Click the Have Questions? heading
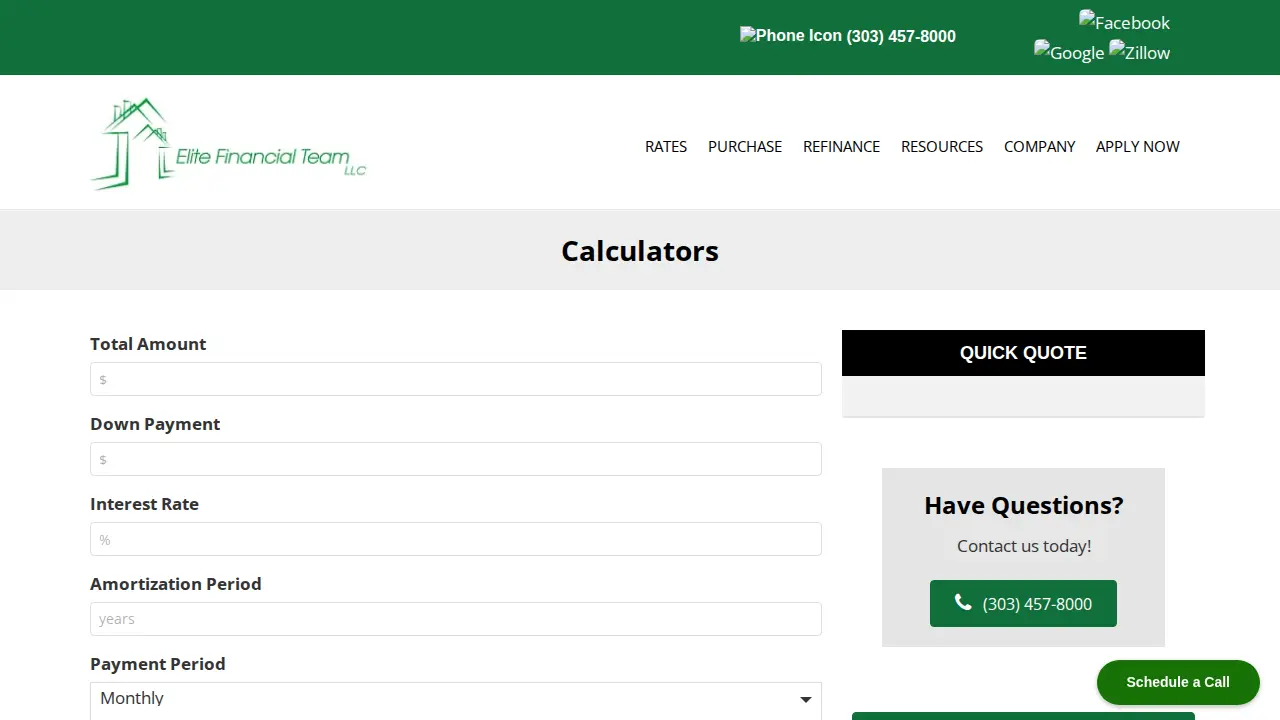 click(1024, 505)
